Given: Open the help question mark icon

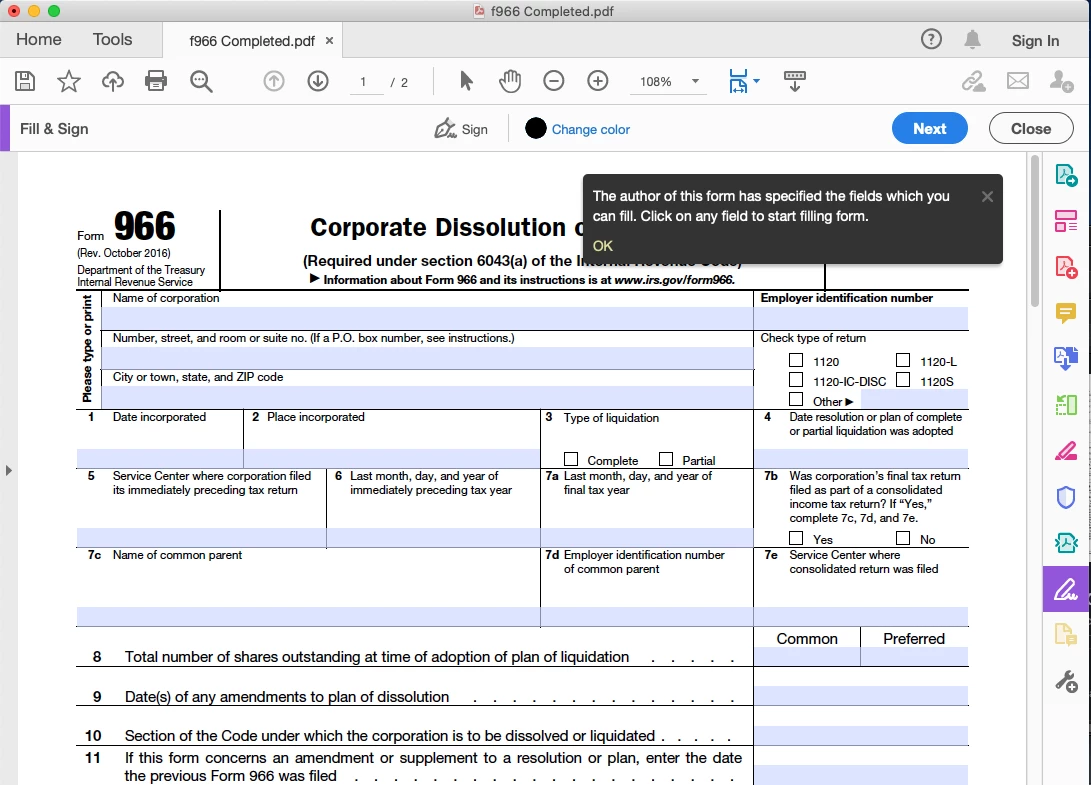Looking at the screenshot, I should pos(931,39).
